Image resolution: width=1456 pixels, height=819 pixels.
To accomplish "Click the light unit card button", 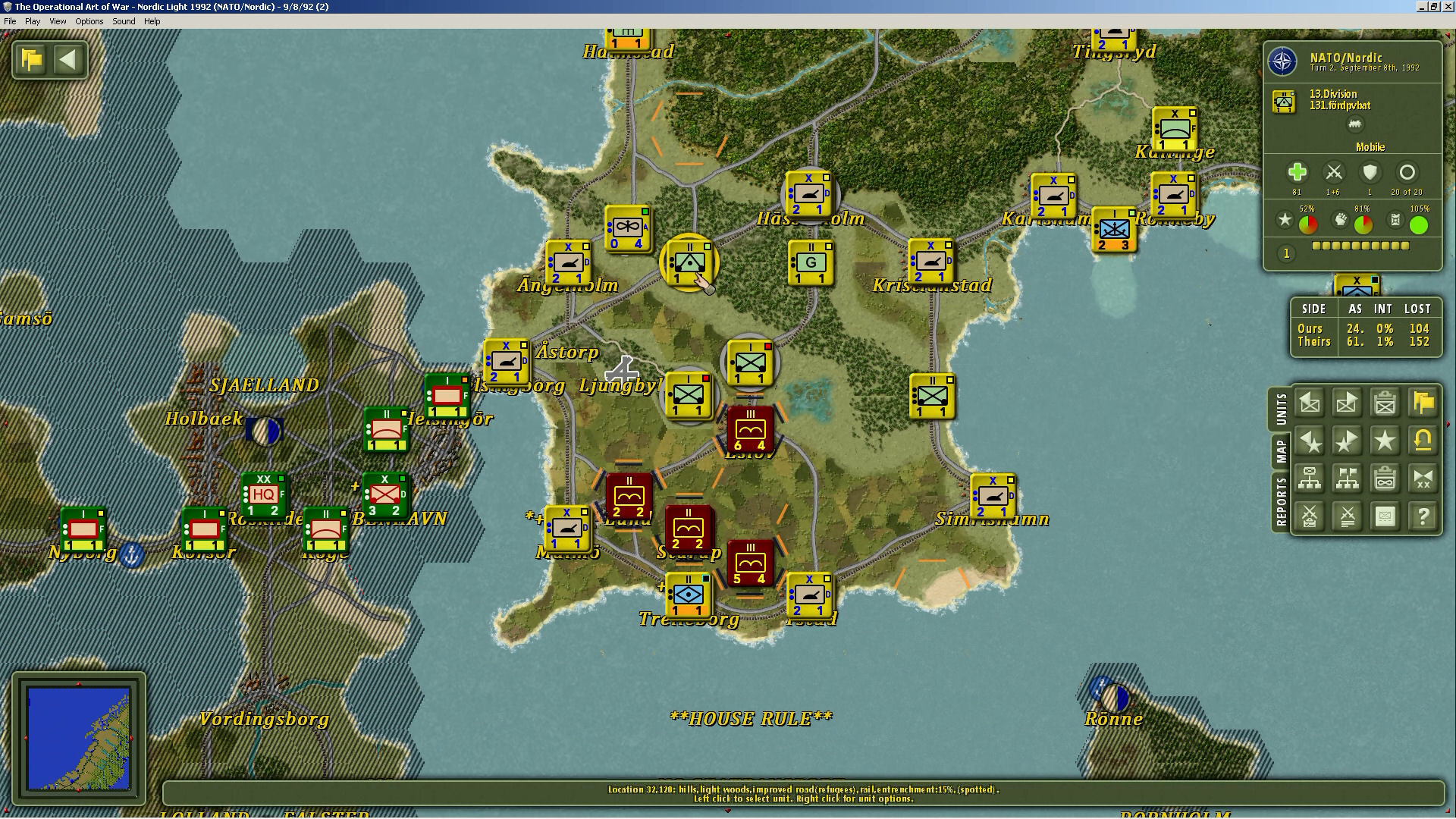I will [1385, 516].
